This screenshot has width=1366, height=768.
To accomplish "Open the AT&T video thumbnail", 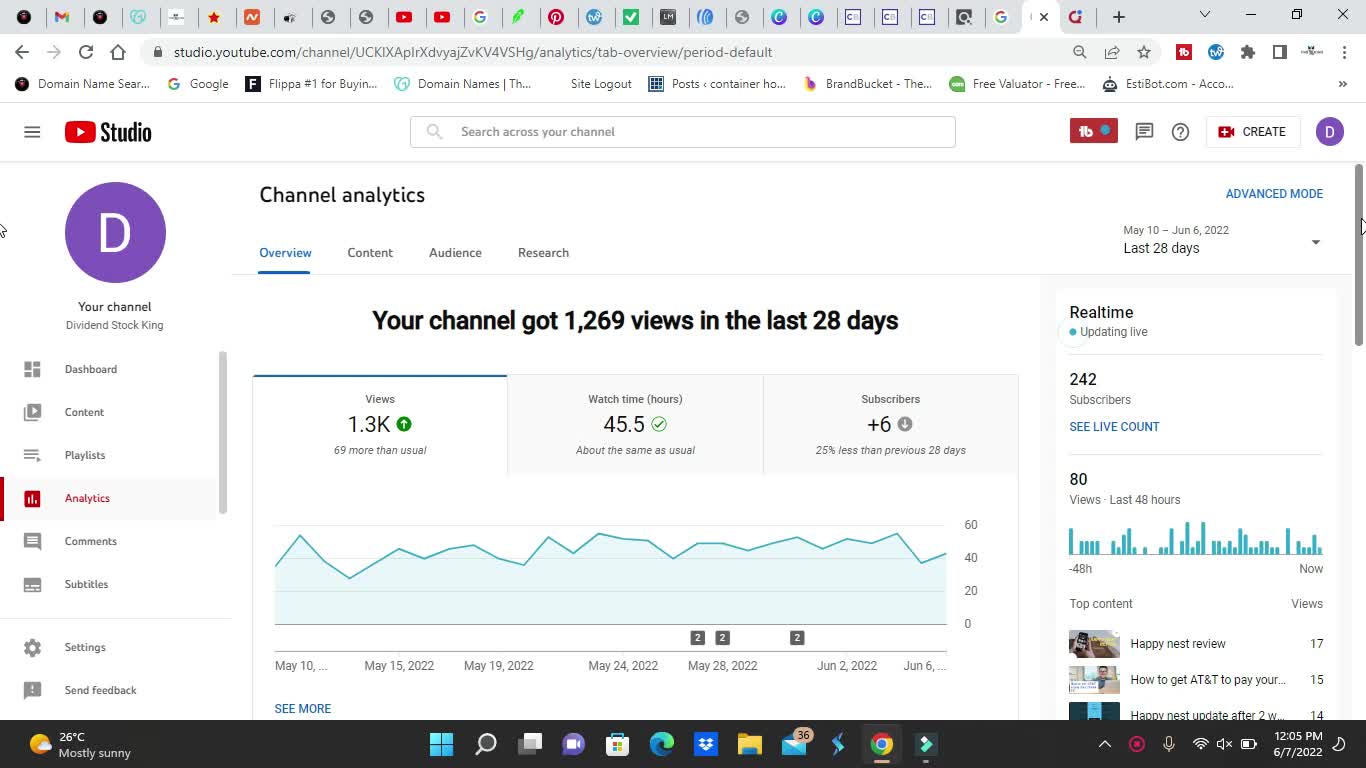I will (1094, 680).
